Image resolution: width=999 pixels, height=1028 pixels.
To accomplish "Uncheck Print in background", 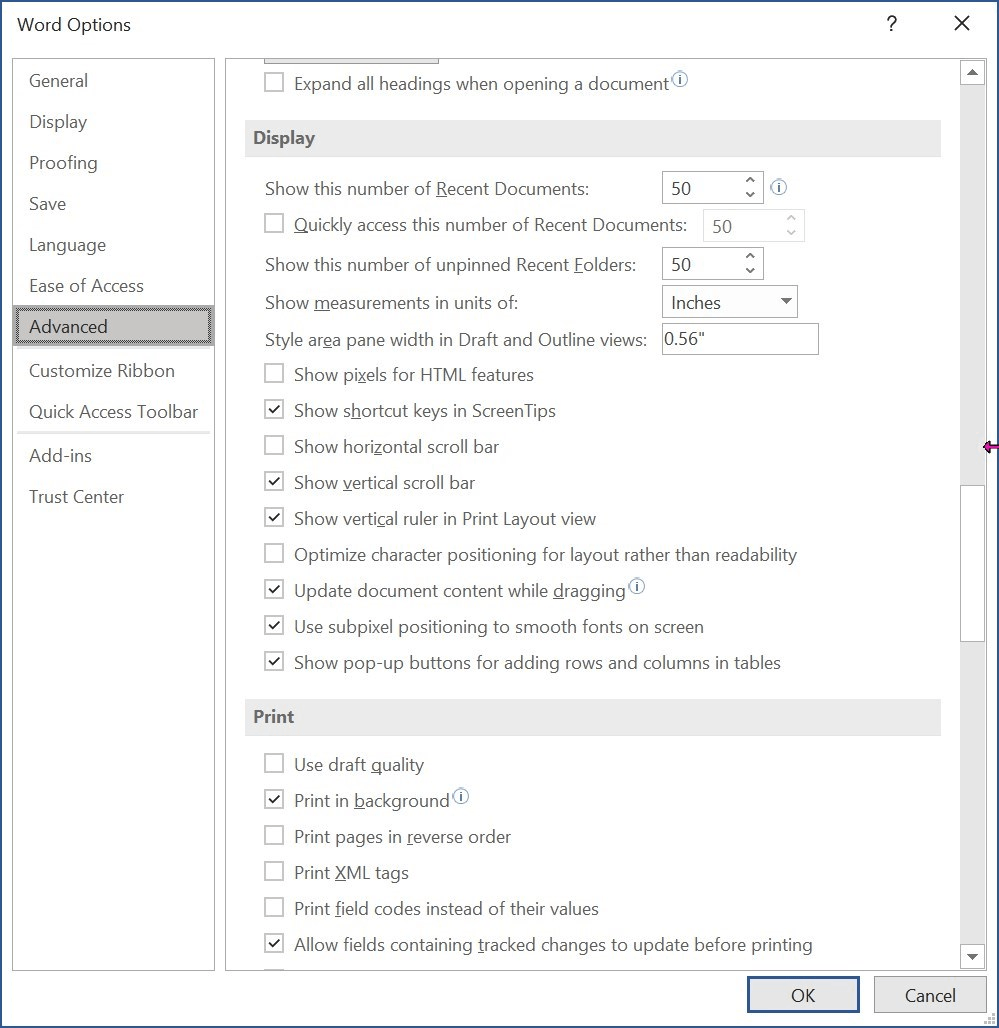I will tap(274, 800).
